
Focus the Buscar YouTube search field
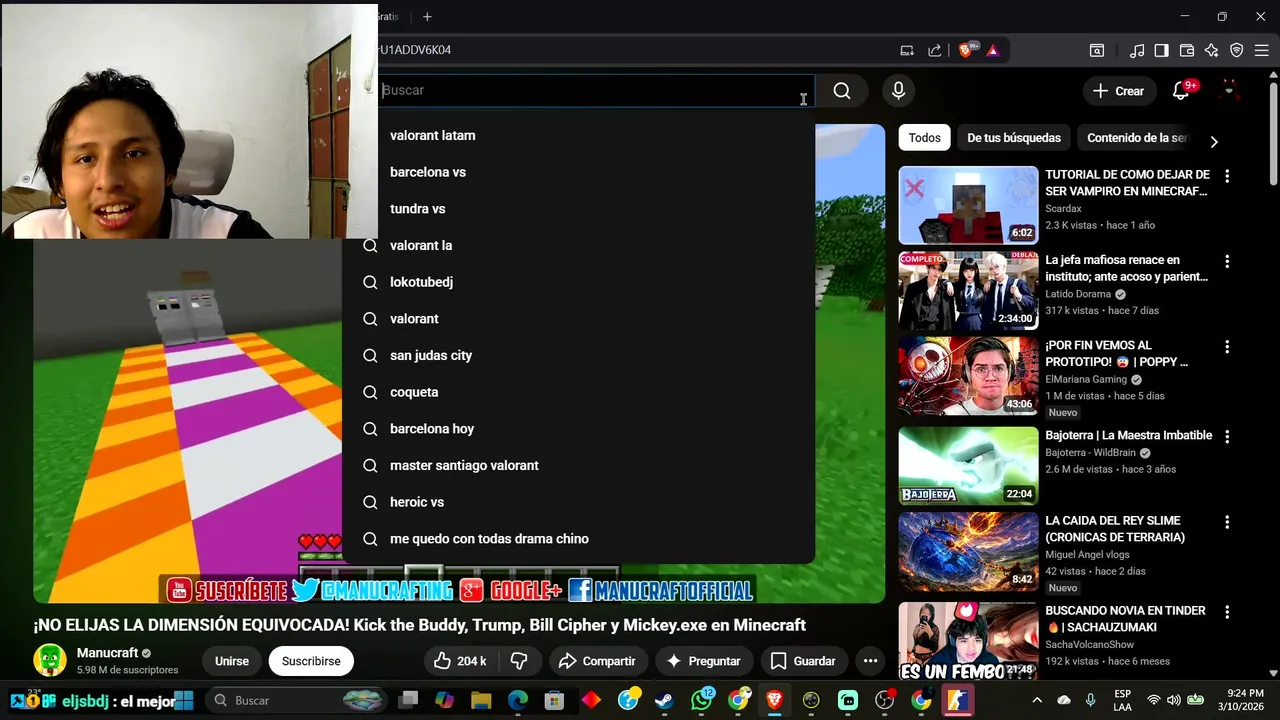pyautogui.click(x=596, y=90)
